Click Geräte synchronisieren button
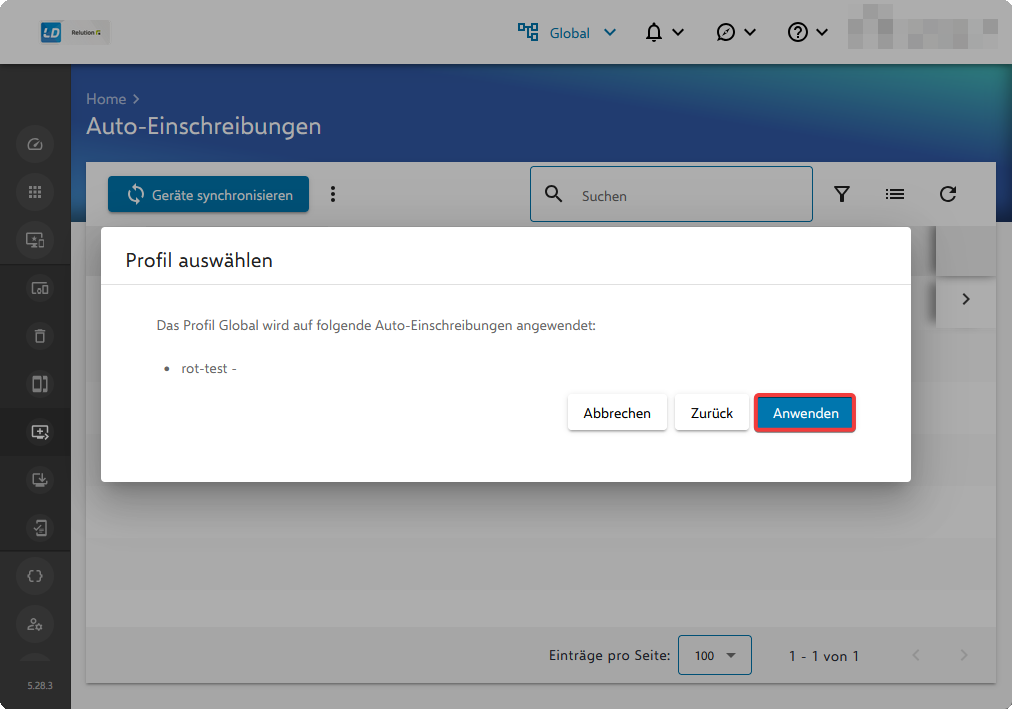This screenshot has height=709, width=1012. pyautogui.click(x=208, y=194)
